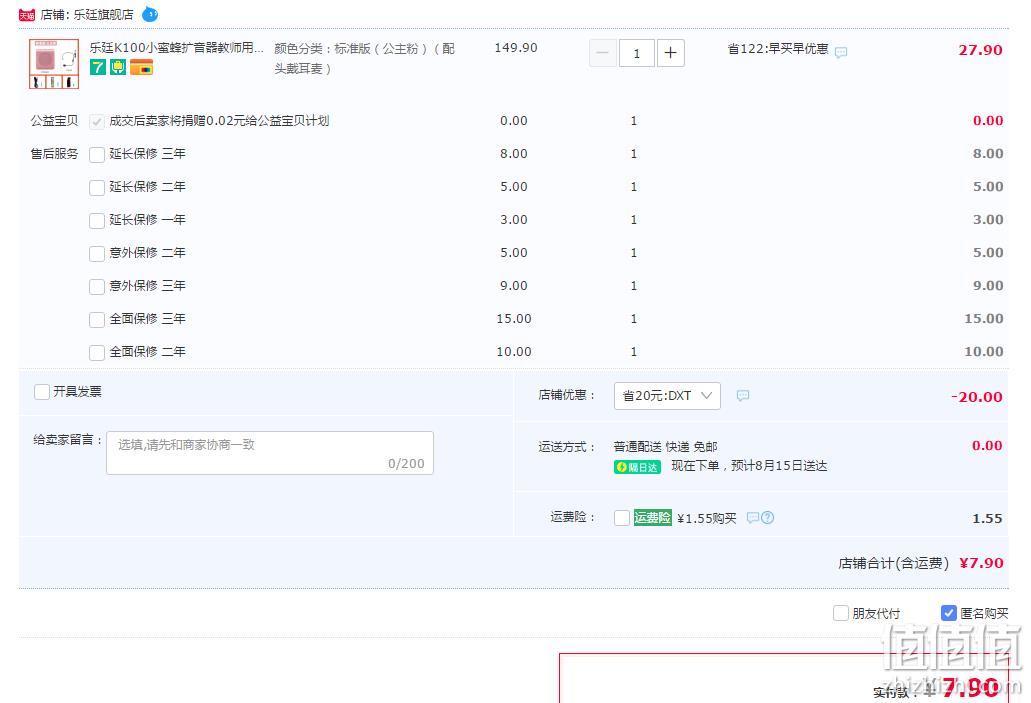The width and height of the screenshot is (1031, 703).
Task: Click the 公益宝贝 donation checkbox
Action: (x=97, y=122)
